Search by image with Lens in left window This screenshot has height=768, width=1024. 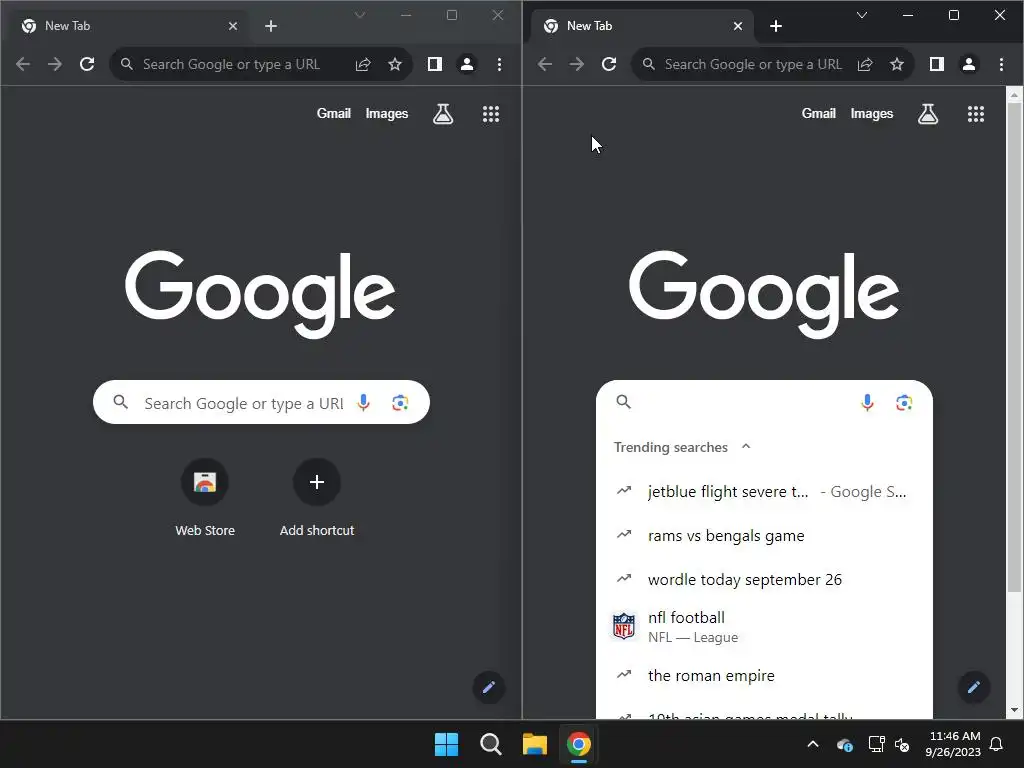[400, 403]
